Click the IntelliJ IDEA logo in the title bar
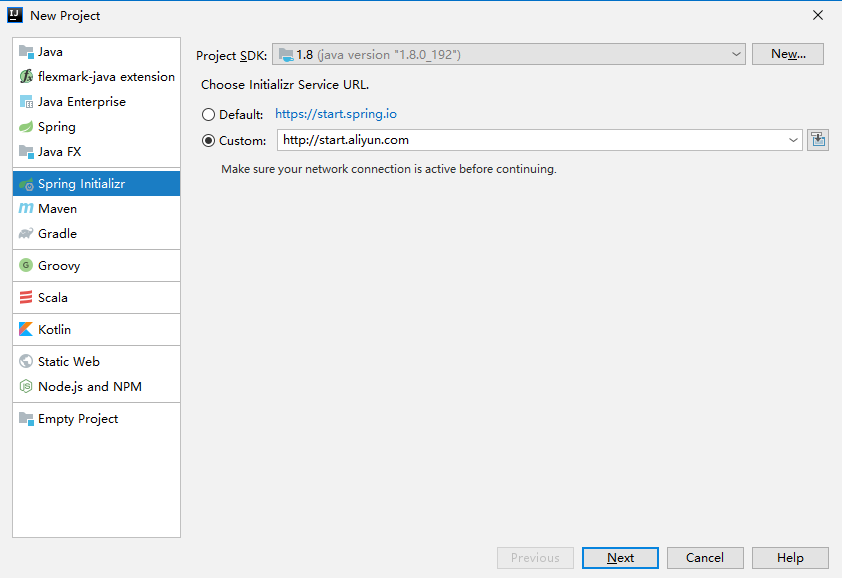842x578 pixels. [x=14, y=15]
